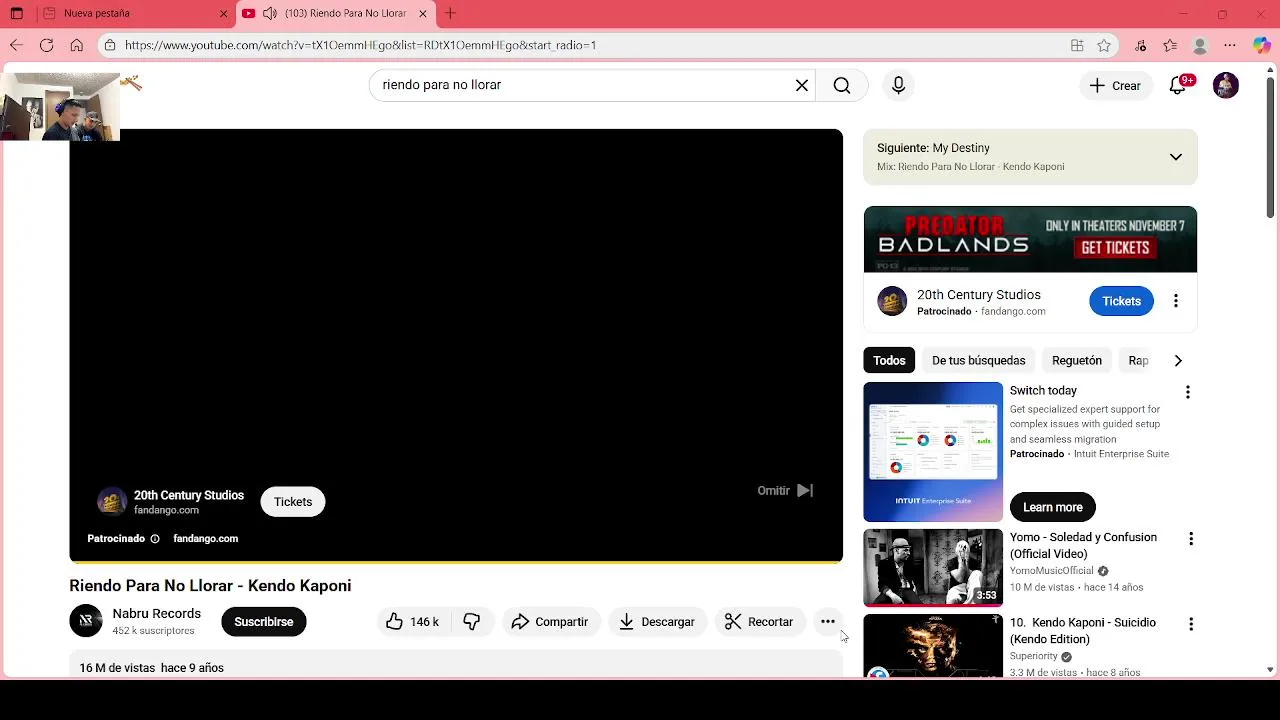The width and height of the screenshot is (1280, 720).
Task: Select the Todos filter chip
Action: pyautogui.click(x=889, y=360)
